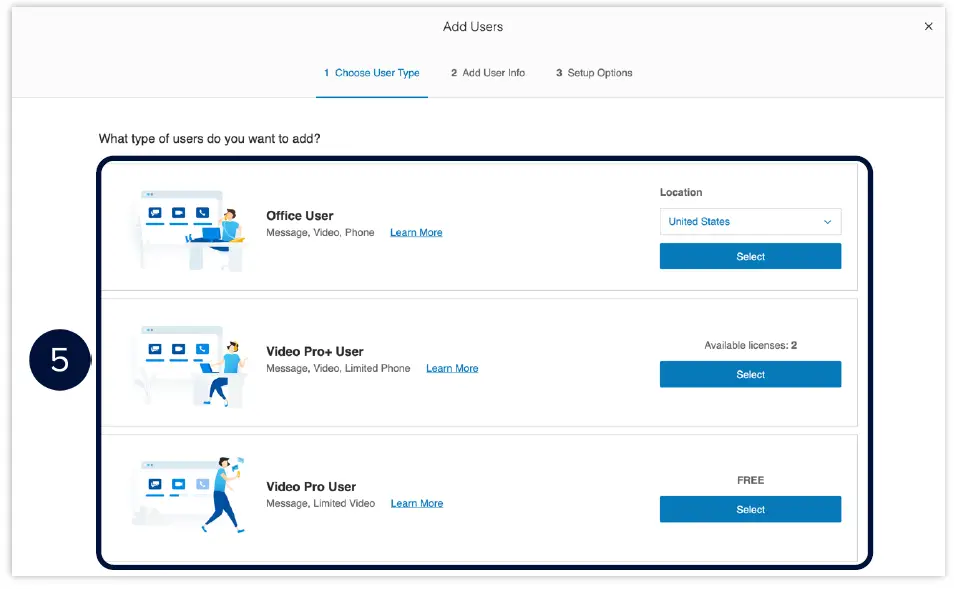
Task: Click the video camera icon in Video Pro+ illustration
Action: click(x=179, y=348)
